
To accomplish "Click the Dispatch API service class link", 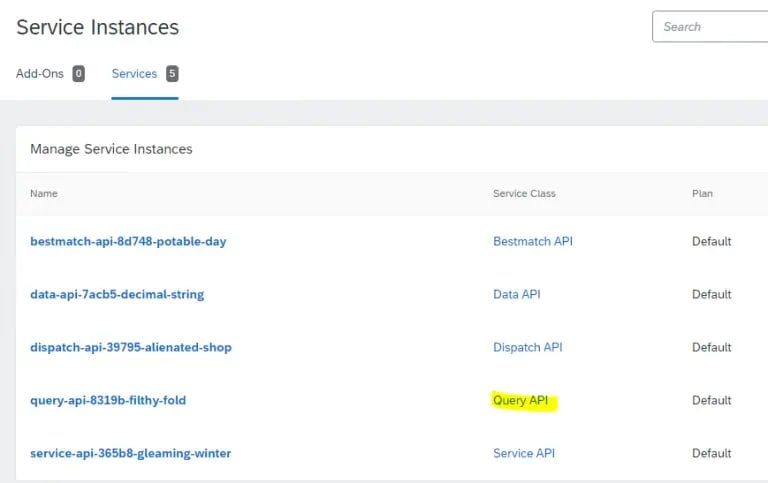I will tap(527, 347).
